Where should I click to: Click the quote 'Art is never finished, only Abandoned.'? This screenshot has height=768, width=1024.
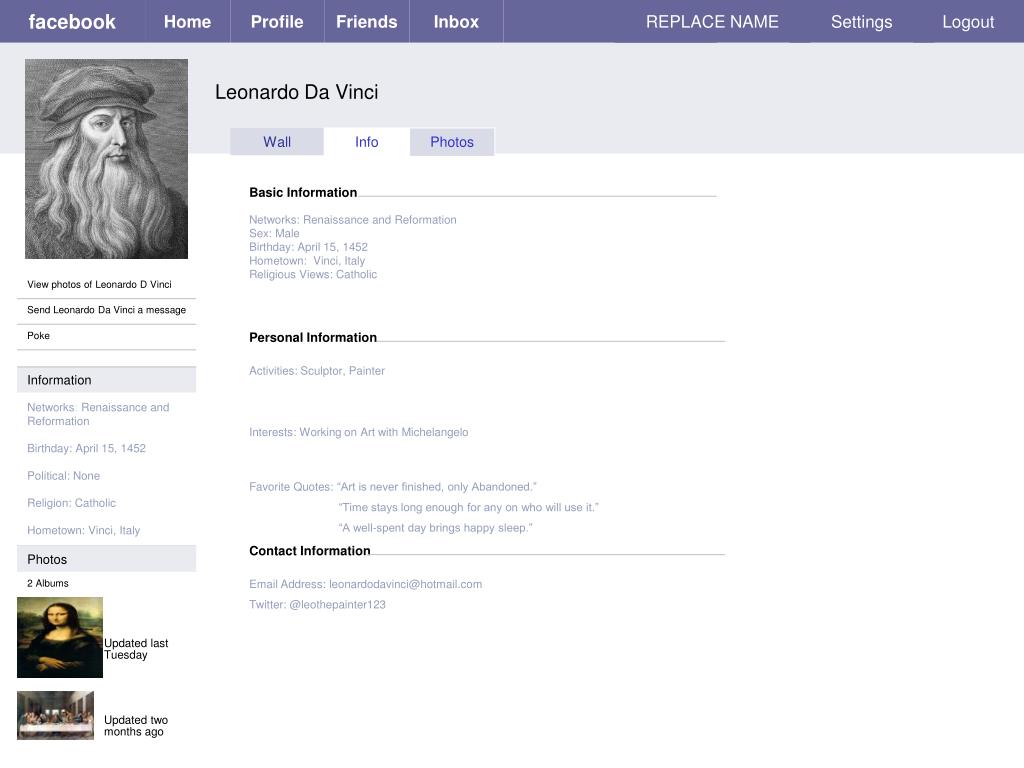click(436, 487)
